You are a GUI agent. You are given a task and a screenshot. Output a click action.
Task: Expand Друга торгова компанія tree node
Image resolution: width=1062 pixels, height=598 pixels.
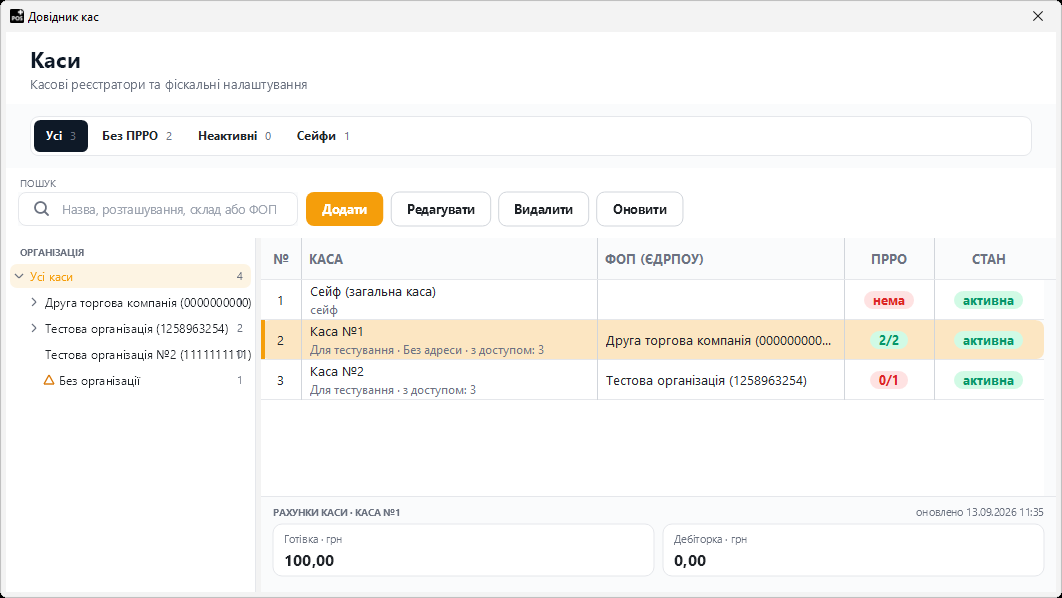[34, 303]
